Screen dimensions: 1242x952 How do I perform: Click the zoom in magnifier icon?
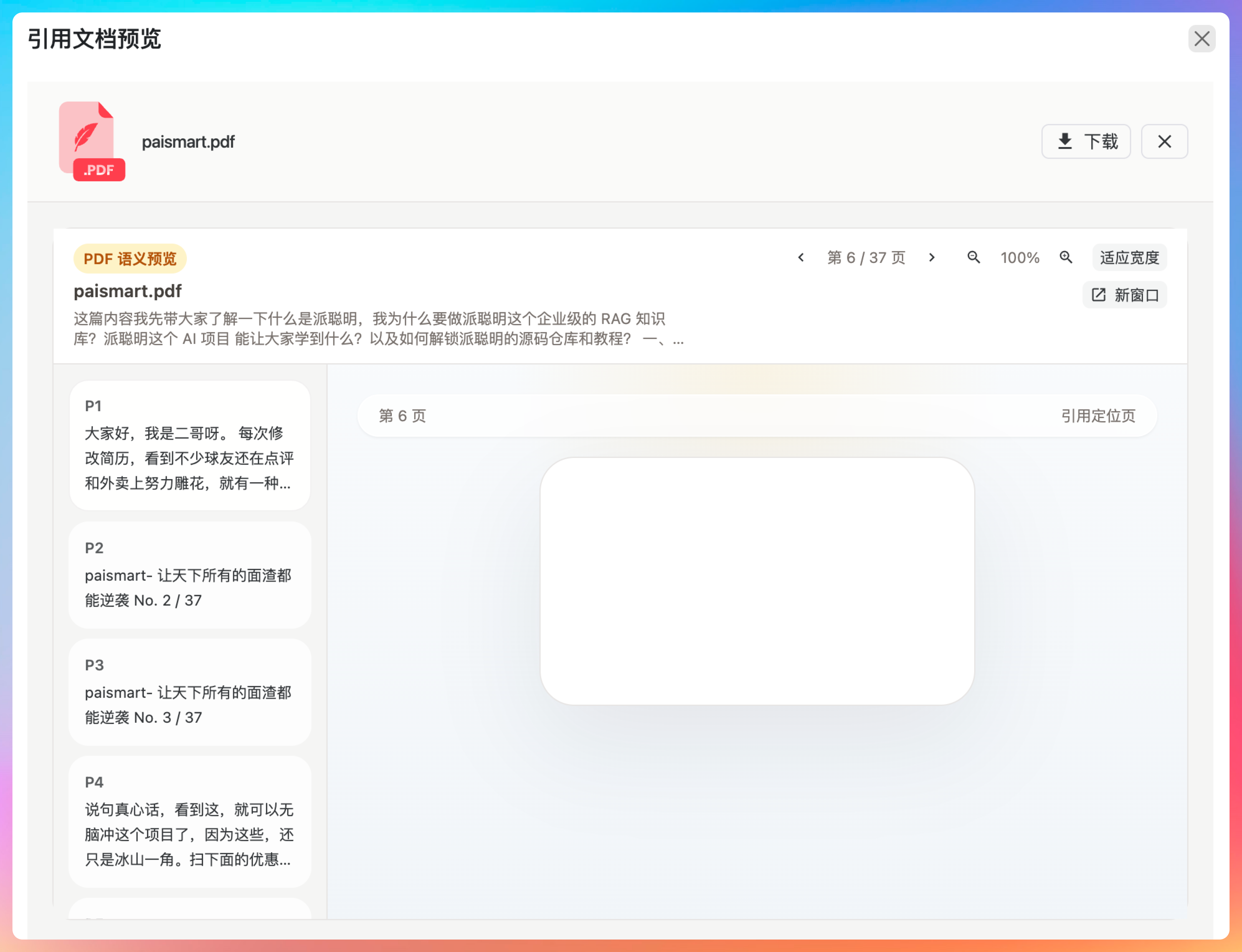click(1066, 258)
